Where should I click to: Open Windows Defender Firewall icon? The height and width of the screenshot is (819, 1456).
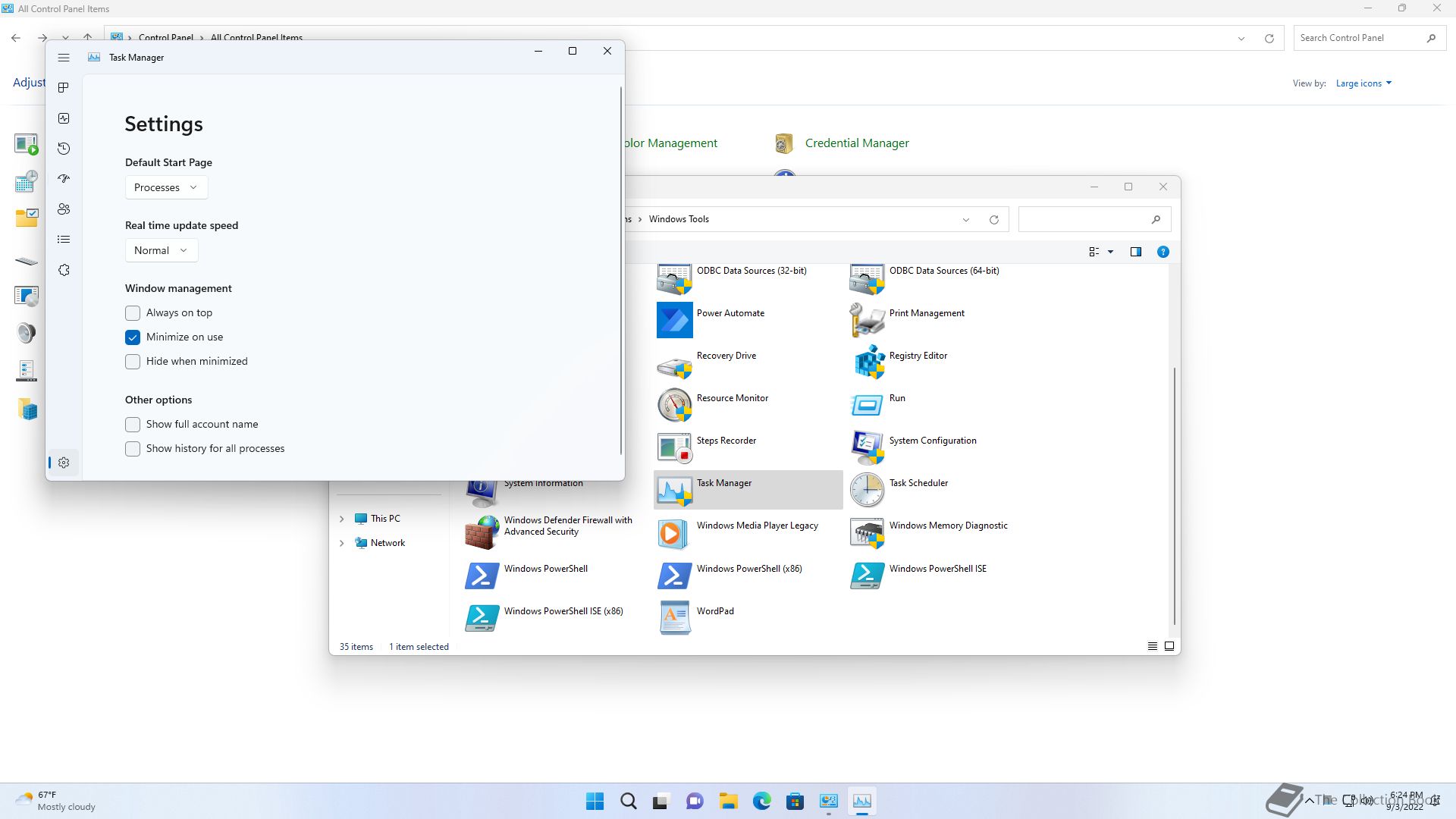click(x=482, y=533)
